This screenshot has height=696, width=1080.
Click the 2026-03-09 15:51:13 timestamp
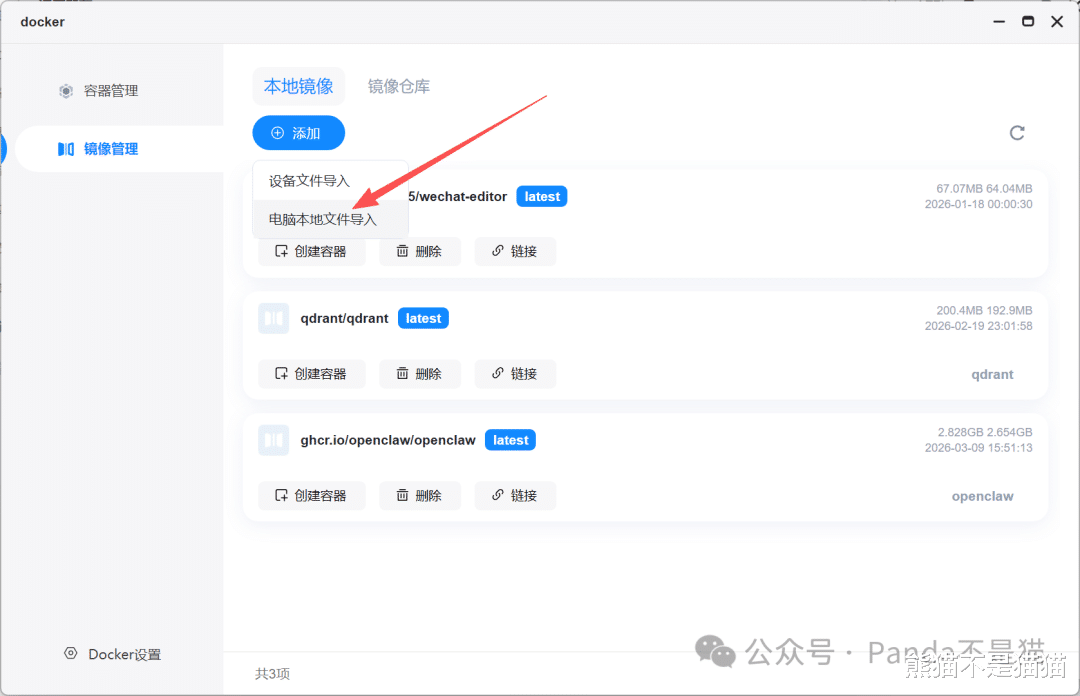pyautogui.click(x=978, y=448)
